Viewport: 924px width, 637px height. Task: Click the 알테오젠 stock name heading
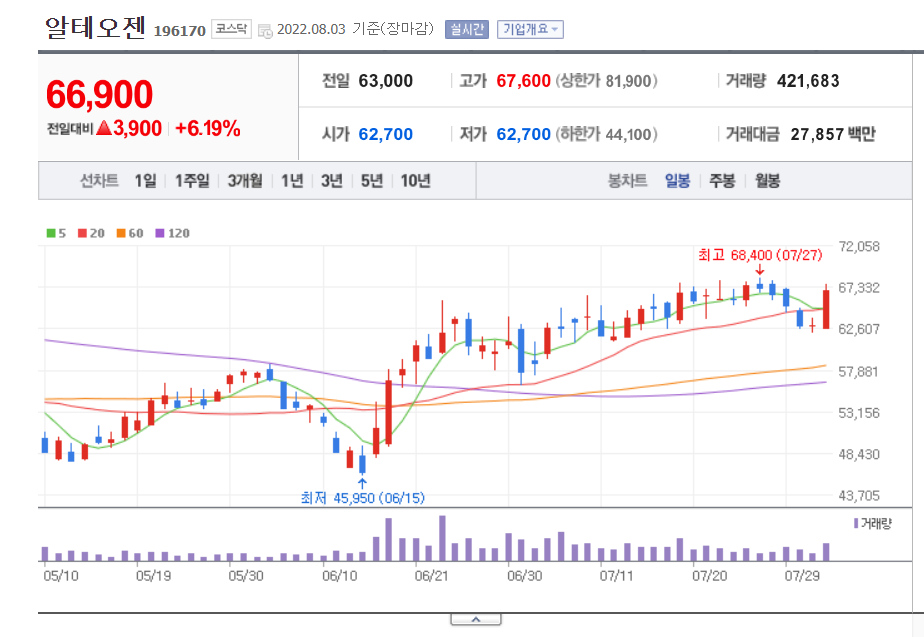click(95, 27)
